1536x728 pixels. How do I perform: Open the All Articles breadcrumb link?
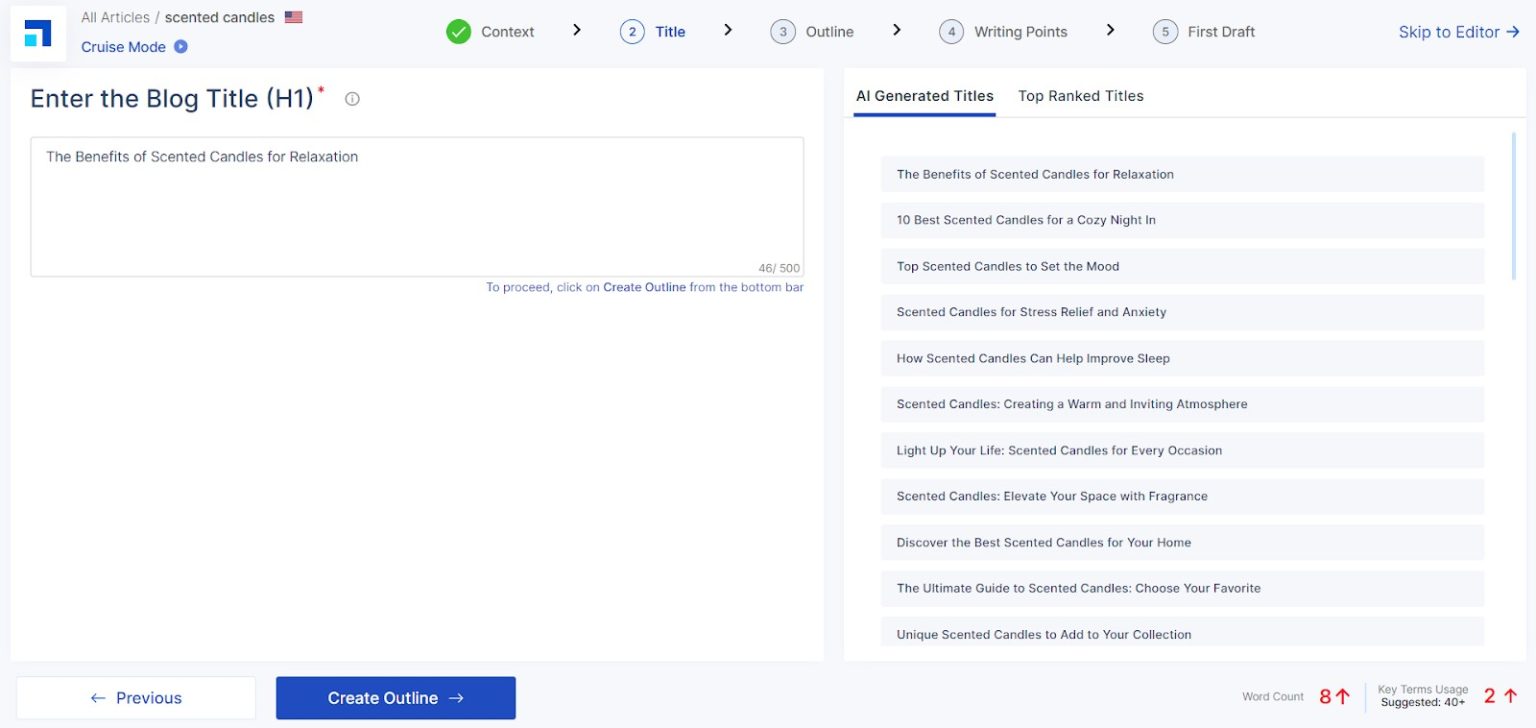tap(113, 16)
